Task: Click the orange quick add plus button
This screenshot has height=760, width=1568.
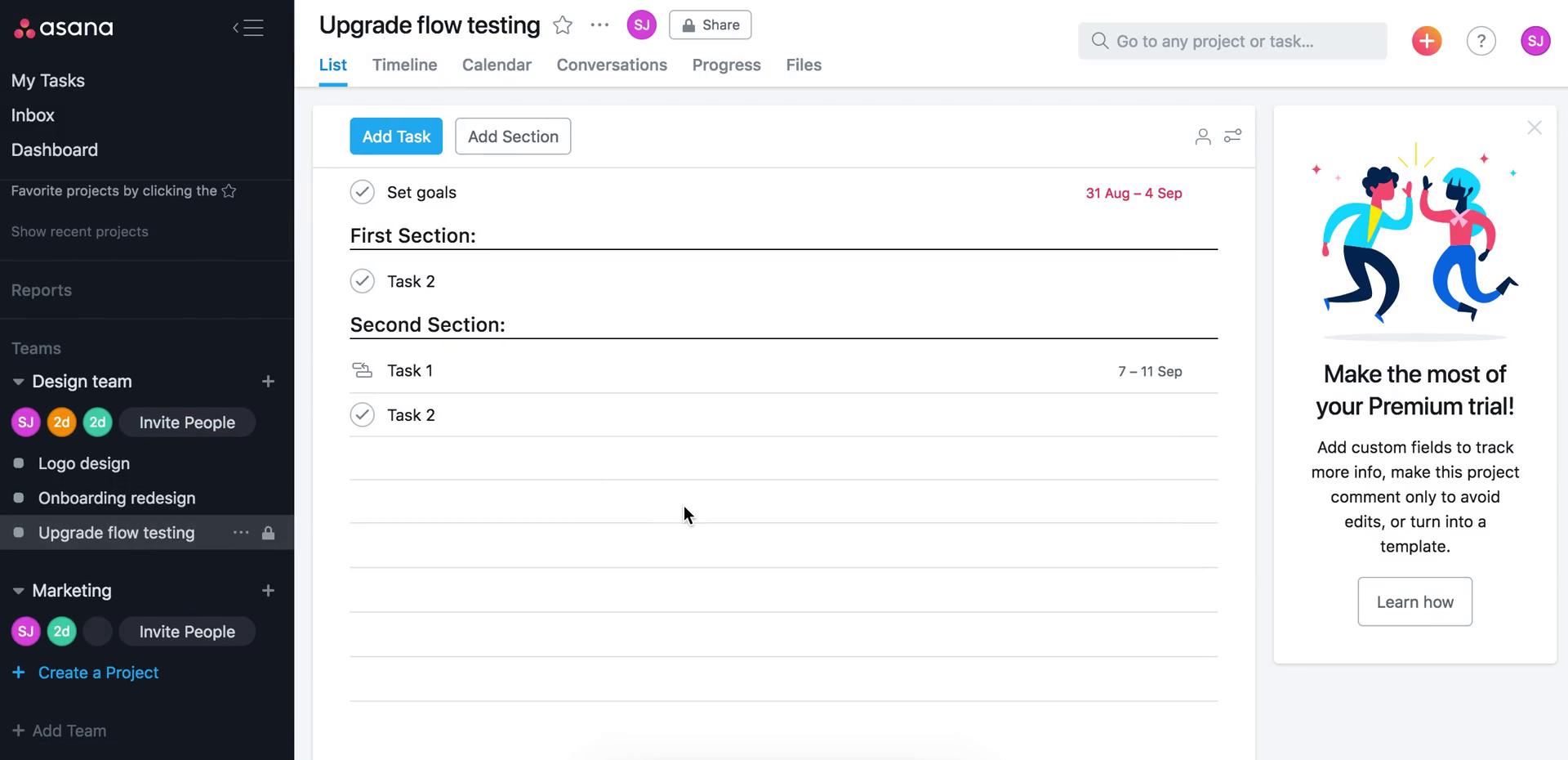Action: pos(1427,41)
